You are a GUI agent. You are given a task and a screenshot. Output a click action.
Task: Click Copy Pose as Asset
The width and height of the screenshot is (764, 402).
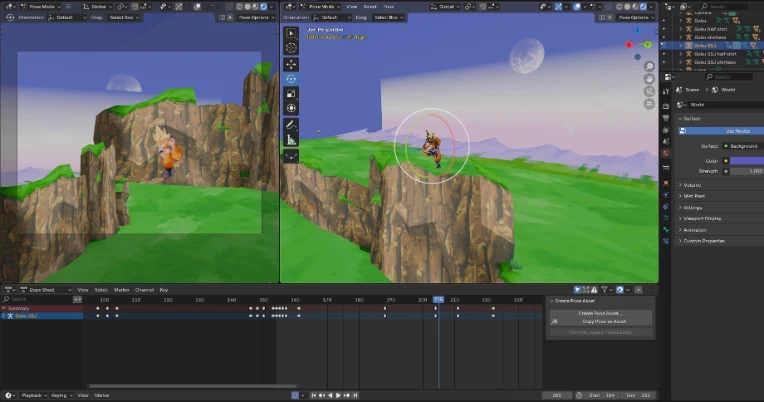coord(600,321)
